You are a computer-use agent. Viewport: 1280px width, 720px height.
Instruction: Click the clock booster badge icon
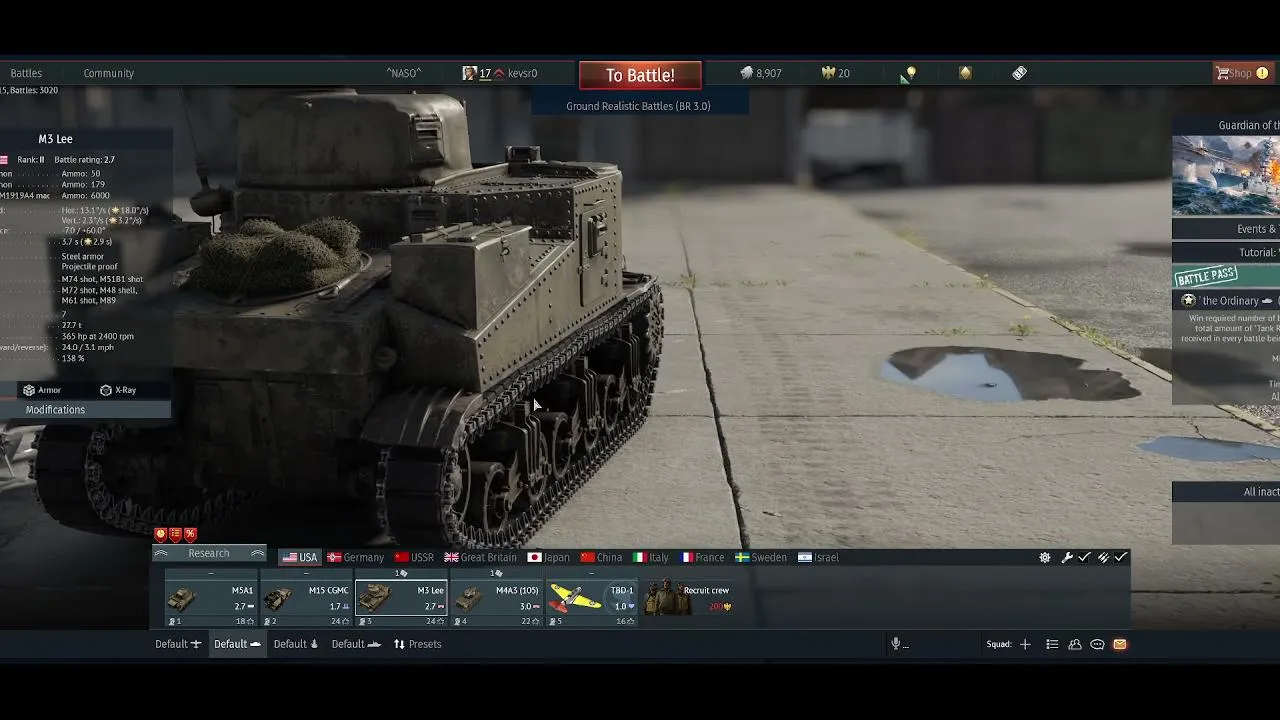point(161,535)
